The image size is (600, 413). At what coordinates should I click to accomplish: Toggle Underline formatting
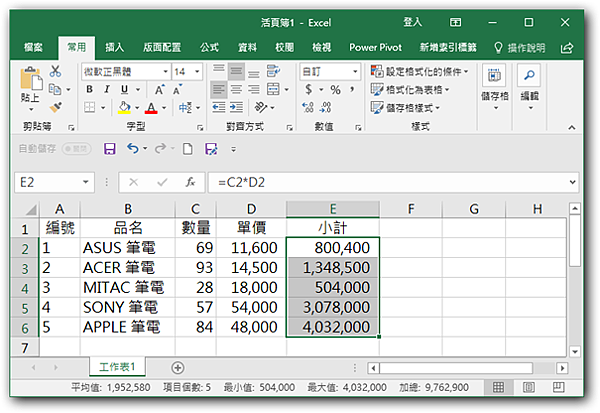124,89
